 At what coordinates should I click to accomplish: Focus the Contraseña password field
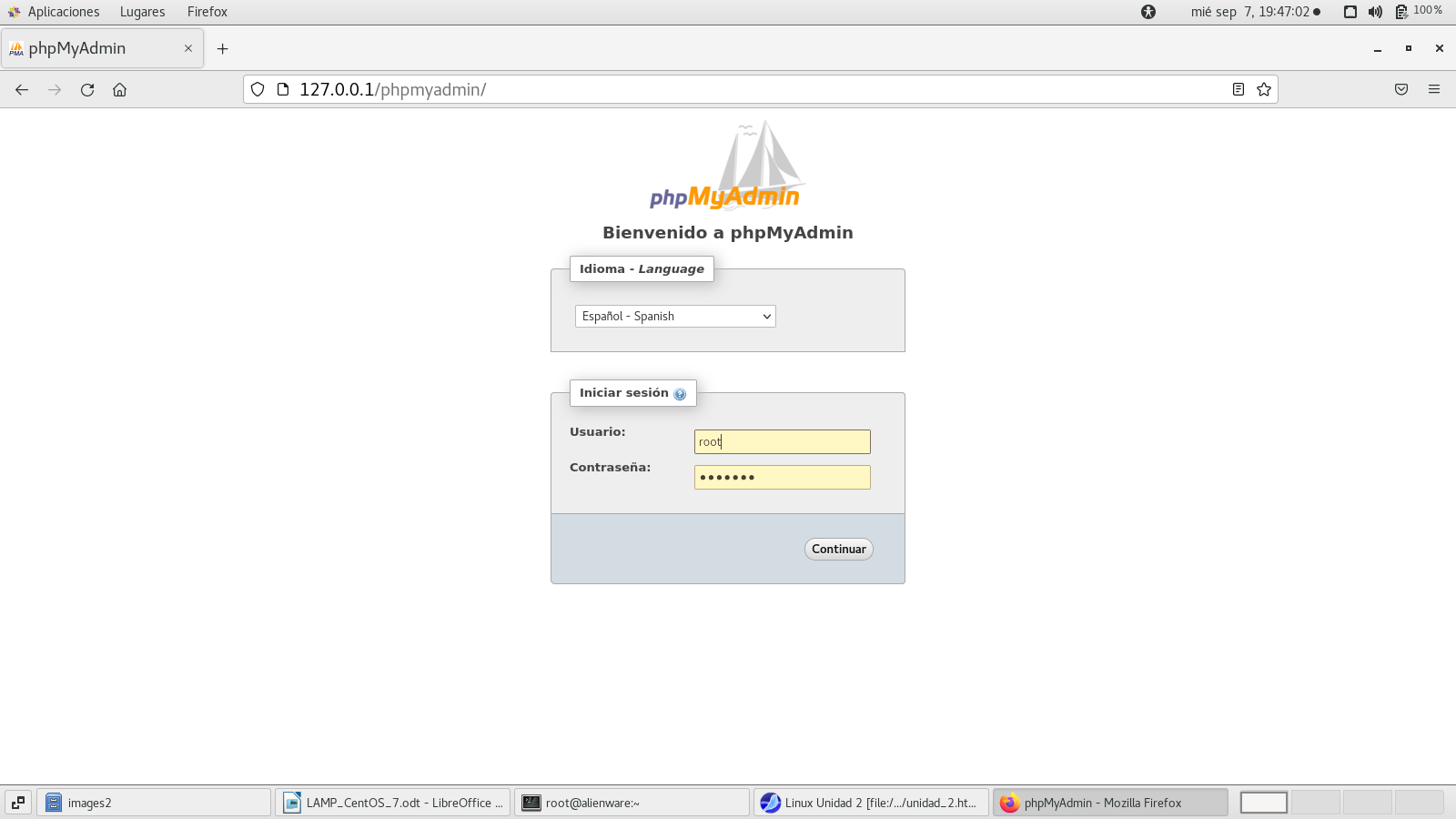(x=782, y=477)
